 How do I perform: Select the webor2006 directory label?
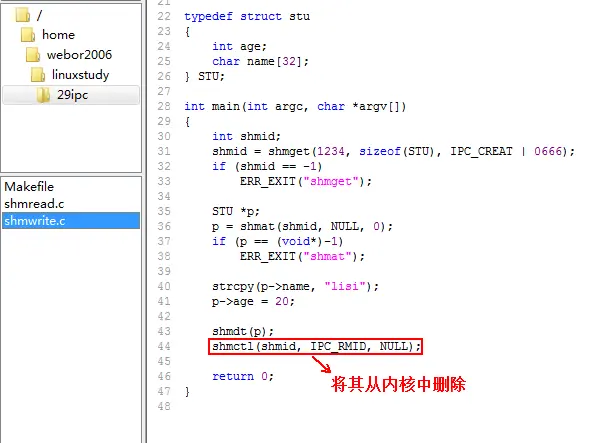point(79,55)
